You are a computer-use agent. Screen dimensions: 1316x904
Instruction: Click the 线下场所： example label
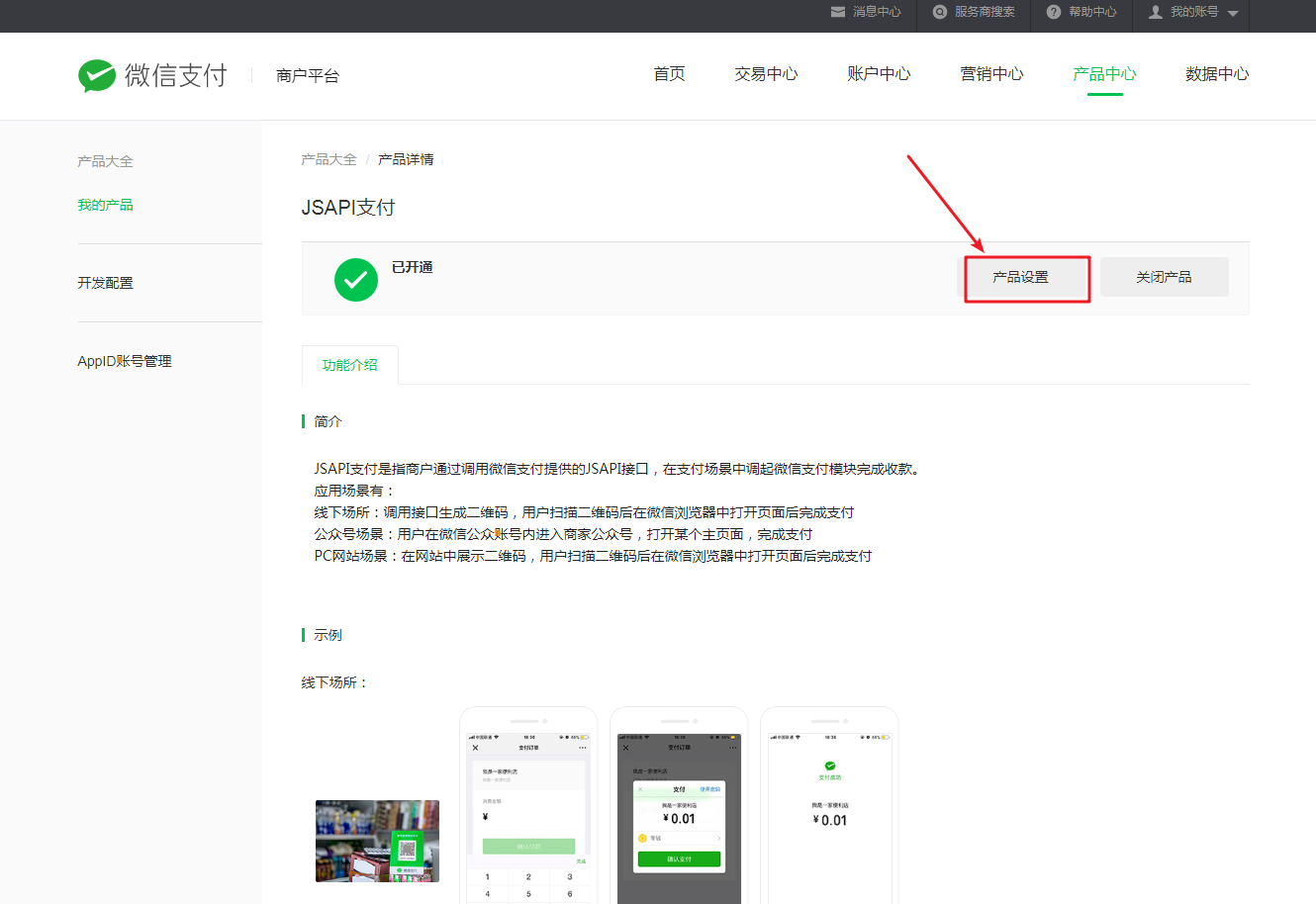(x=334, y=682)
